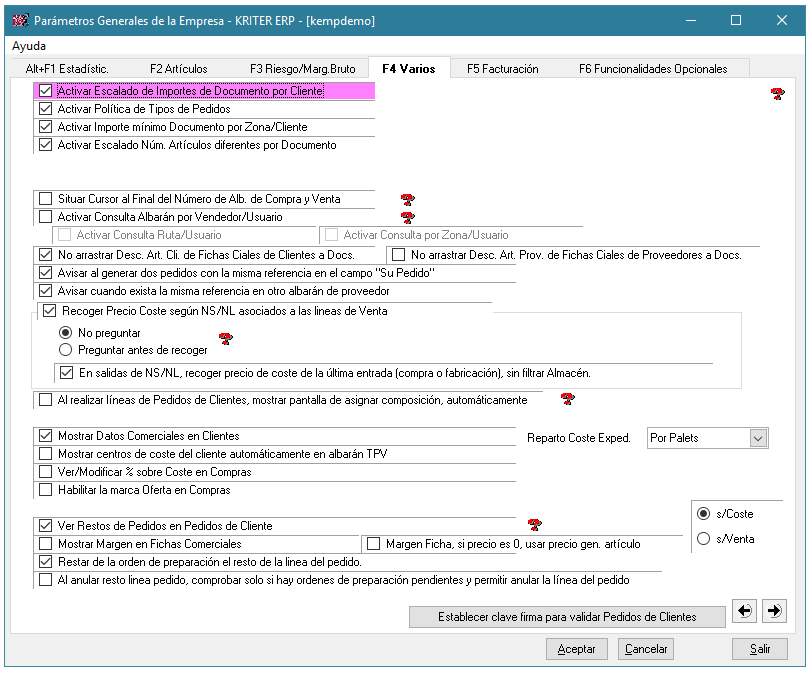Open the F2 Artículos tab
Viewport: 812px width, 673px height.
point(178,69)
